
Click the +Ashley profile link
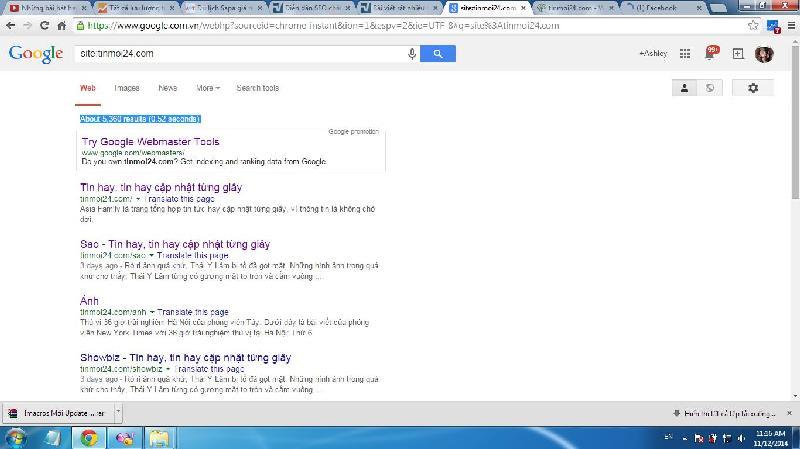(653, 53)
